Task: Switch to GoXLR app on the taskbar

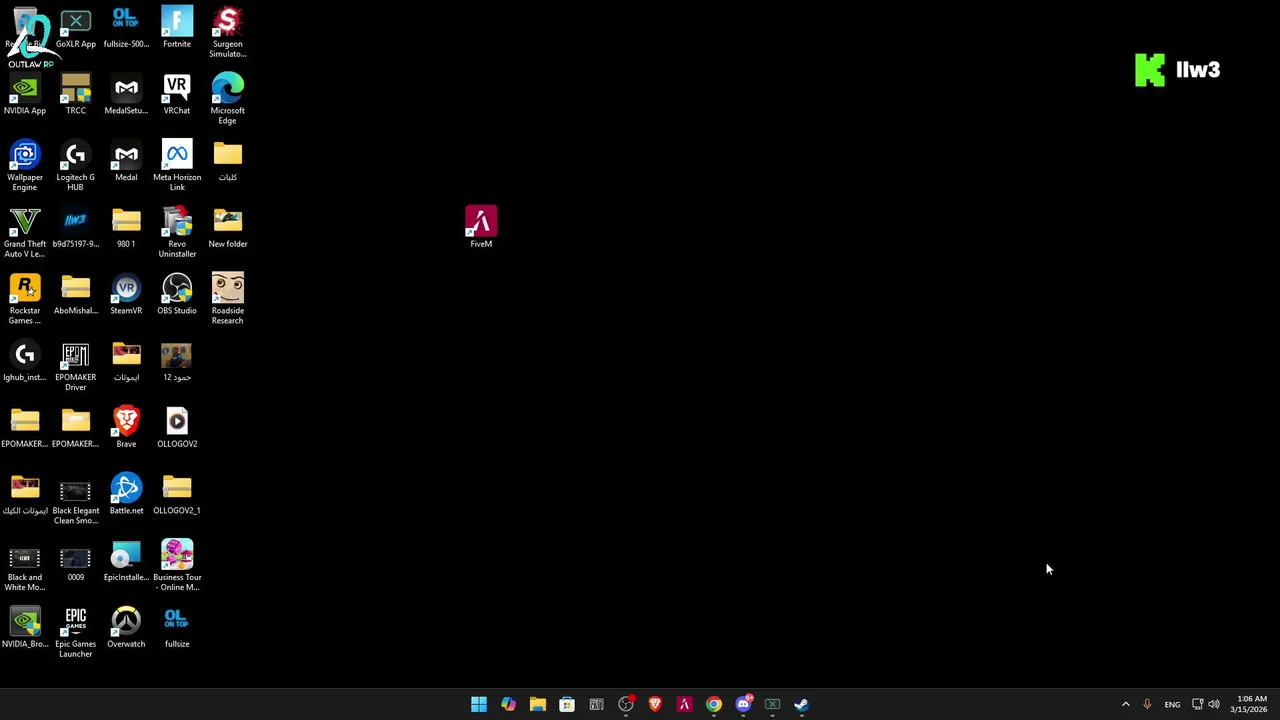Action: coord(773,704)
